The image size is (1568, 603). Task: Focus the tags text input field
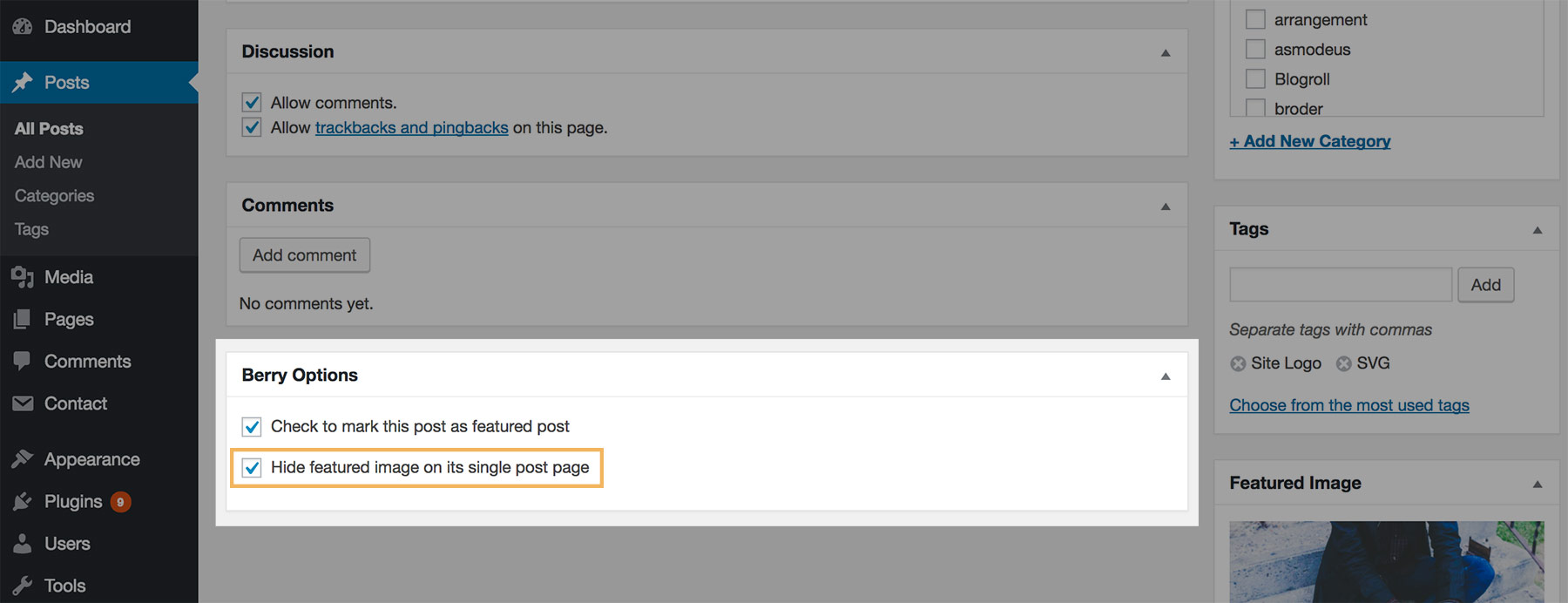pyautogui.click(x=1340, y=285)
